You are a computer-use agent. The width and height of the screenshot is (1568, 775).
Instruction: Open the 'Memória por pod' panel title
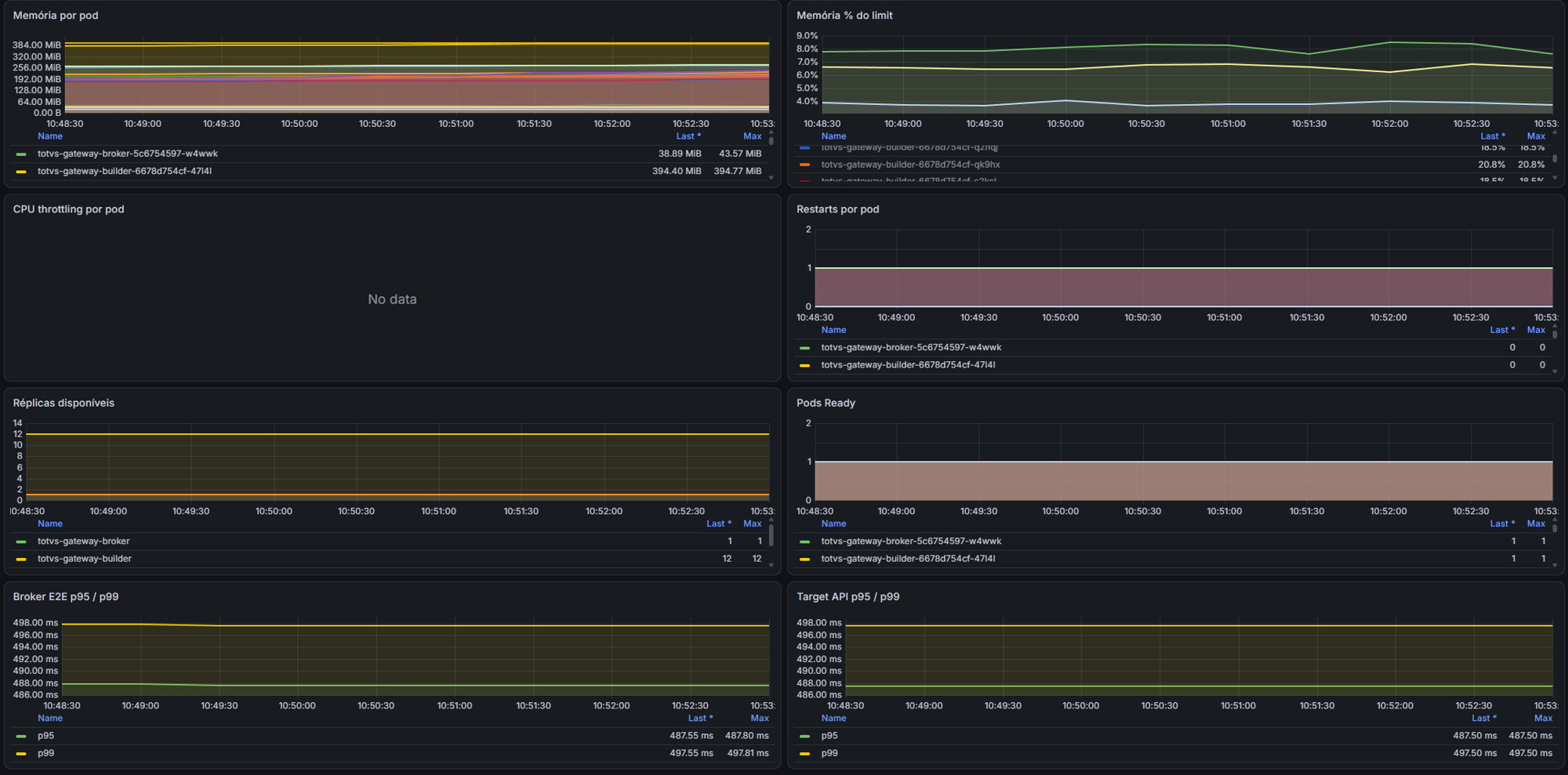[x=56, y=16]
